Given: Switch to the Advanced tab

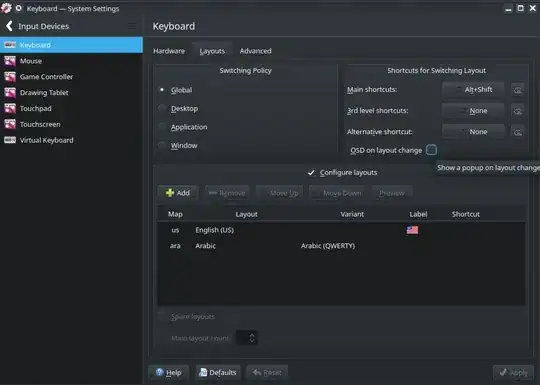Looking at the screenshot, I should coord(256,51).
